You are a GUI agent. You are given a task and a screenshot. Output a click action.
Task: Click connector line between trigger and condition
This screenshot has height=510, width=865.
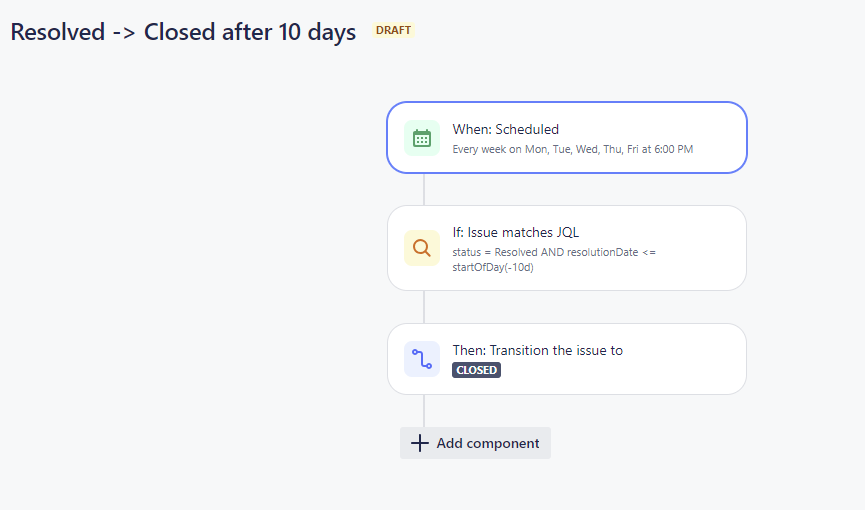424,189
